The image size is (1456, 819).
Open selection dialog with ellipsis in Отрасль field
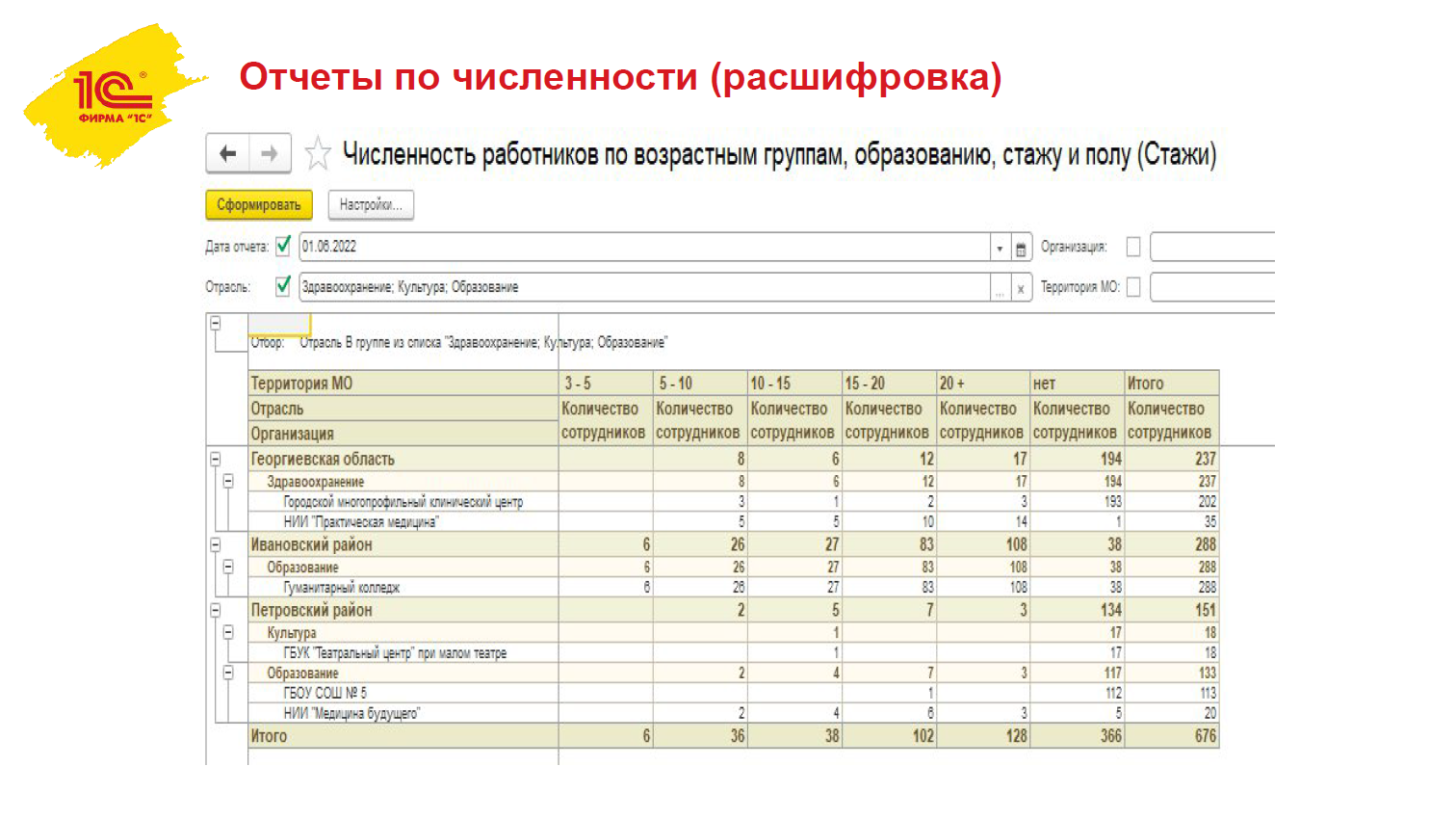(1001, 288)
